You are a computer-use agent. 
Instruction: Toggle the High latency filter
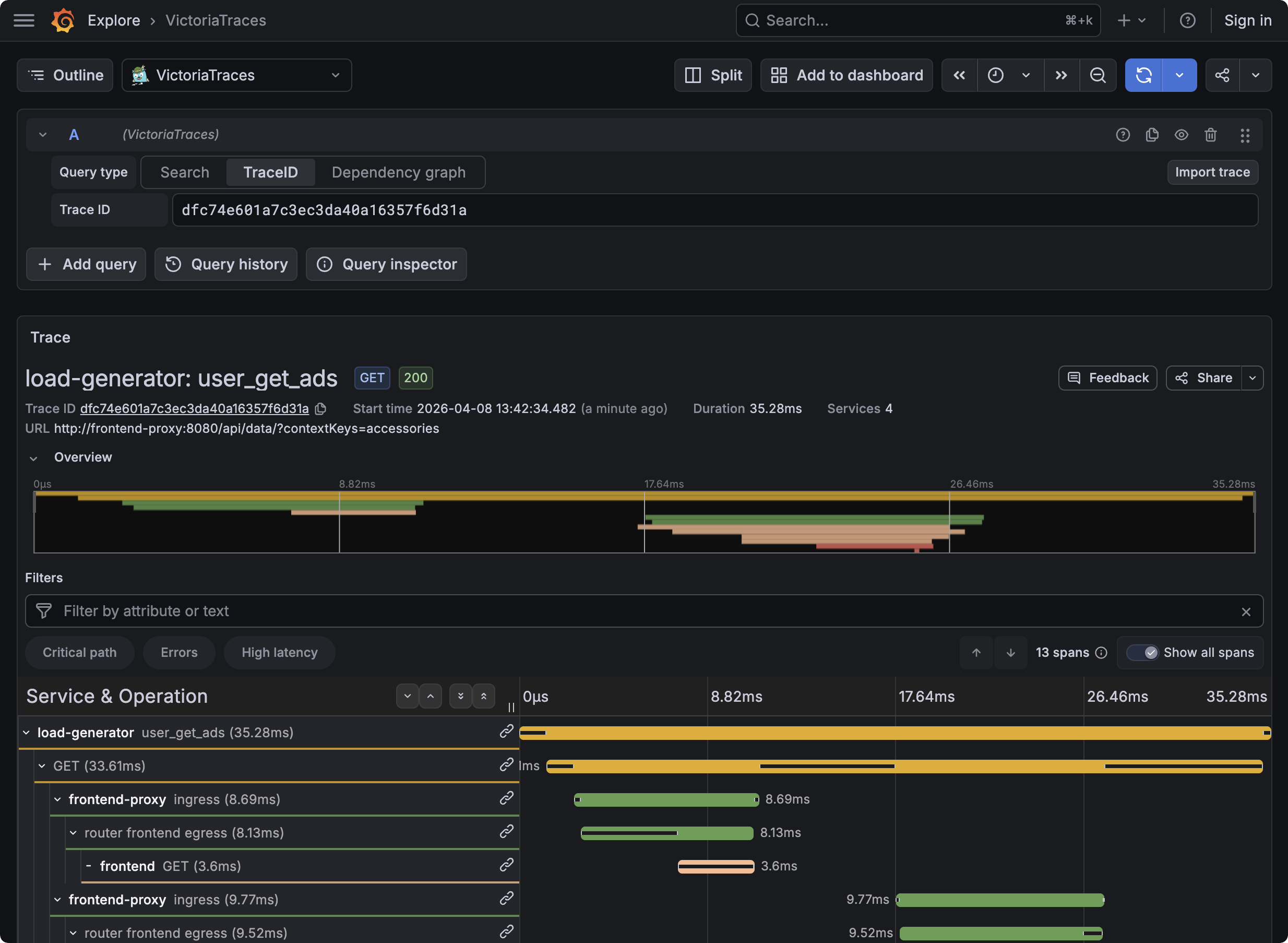pyautogui.click(x=280, y=653)
